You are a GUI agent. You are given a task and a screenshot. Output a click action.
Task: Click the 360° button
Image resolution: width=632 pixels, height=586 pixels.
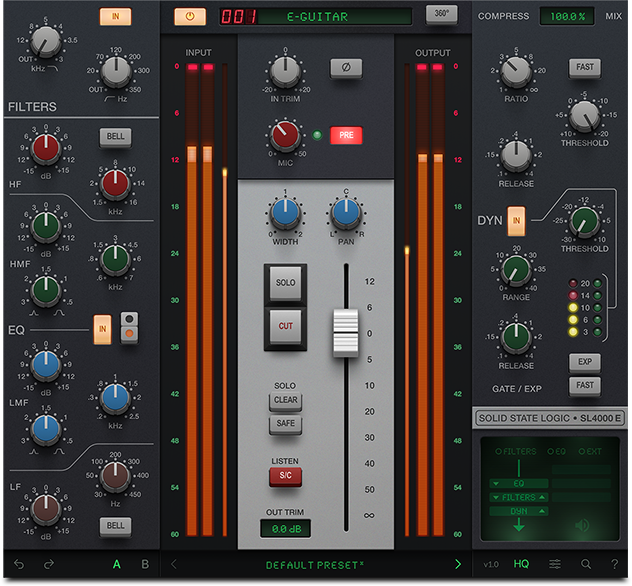(440, 15)
